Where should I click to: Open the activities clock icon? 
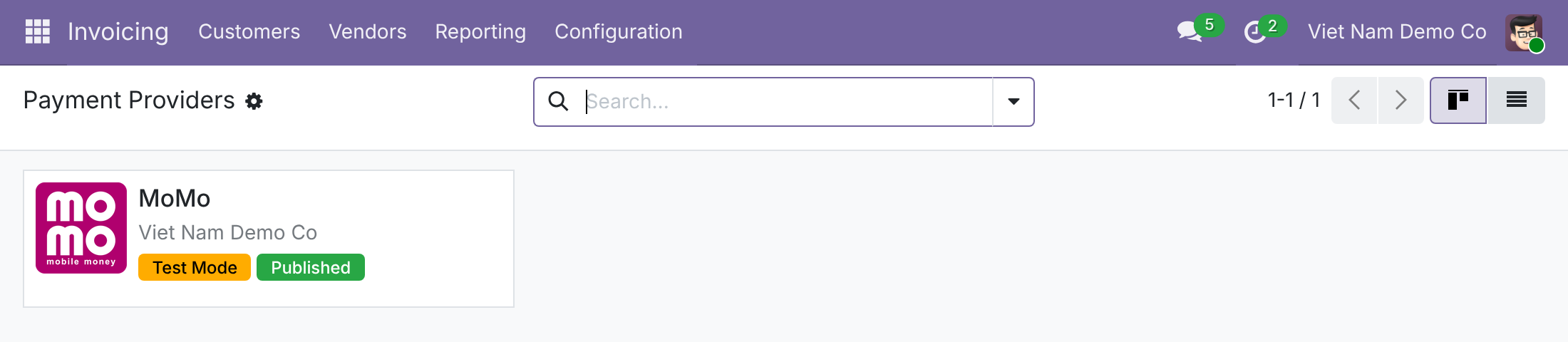(x=1255, y=32)
